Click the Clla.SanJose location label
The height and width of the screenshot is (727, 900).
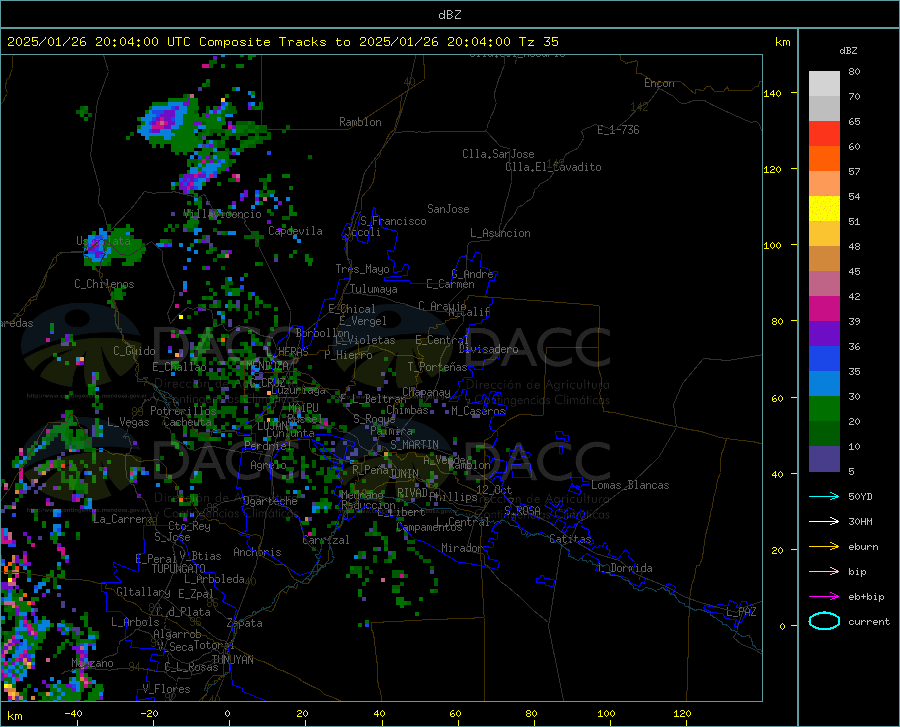tap(498, 154)
